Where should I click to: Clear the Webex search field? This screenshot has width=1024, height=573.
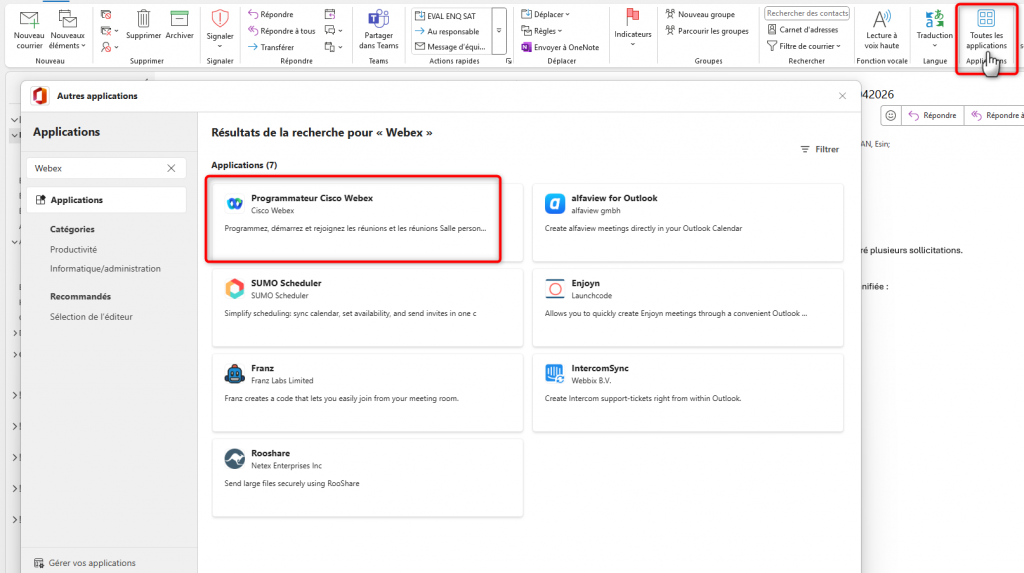click(171, 169)
